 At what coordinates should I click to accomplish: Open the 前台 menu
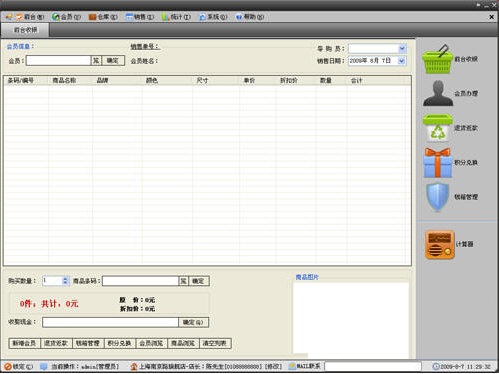(31, 17)
